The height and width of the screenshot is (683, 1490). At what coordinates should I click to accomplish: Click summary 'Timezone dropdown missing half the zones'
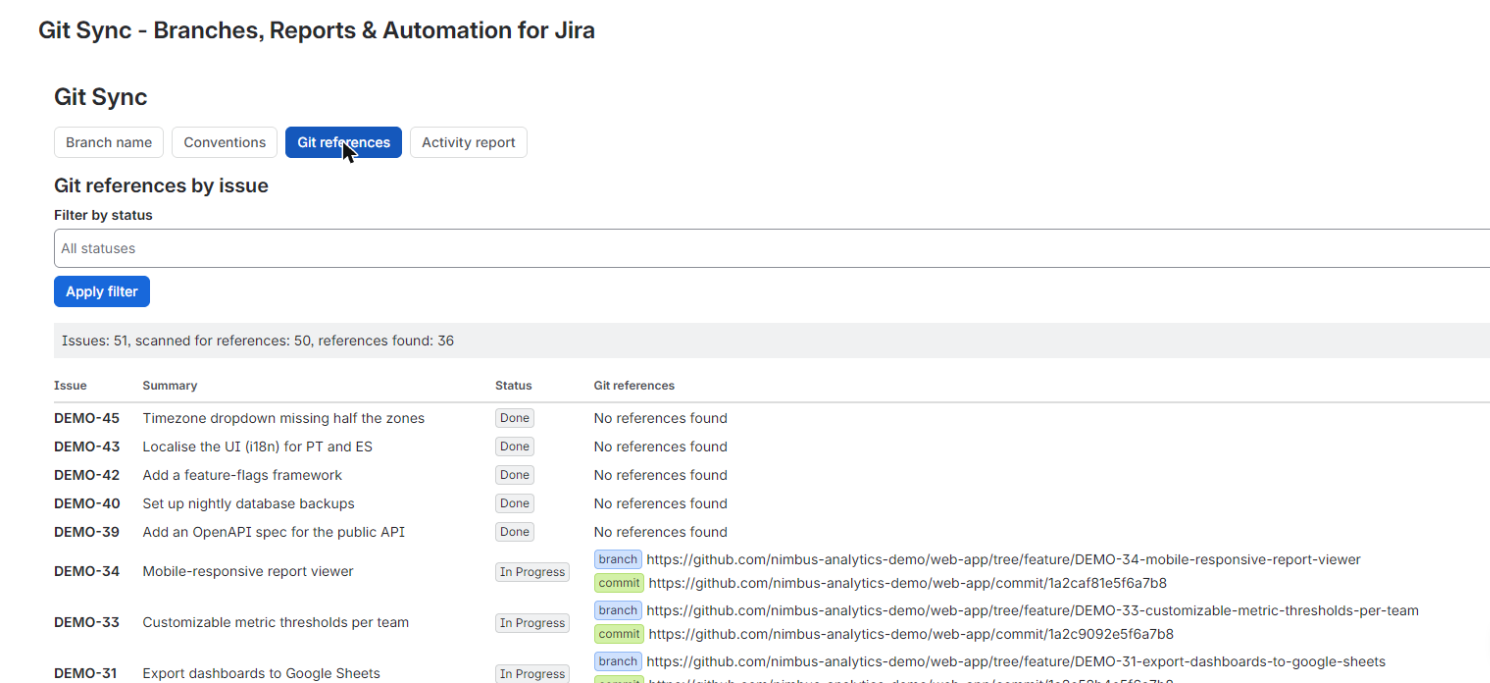(283, 418)
